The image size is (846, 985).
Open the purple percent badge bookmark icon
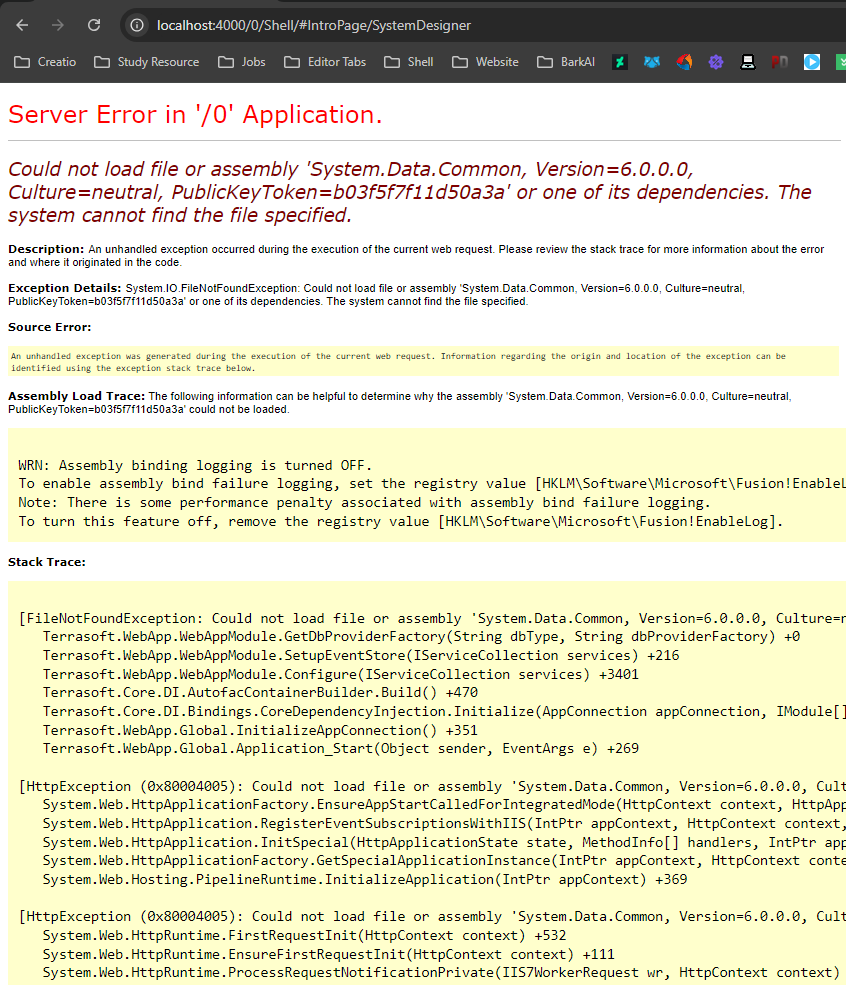[716, 62]
